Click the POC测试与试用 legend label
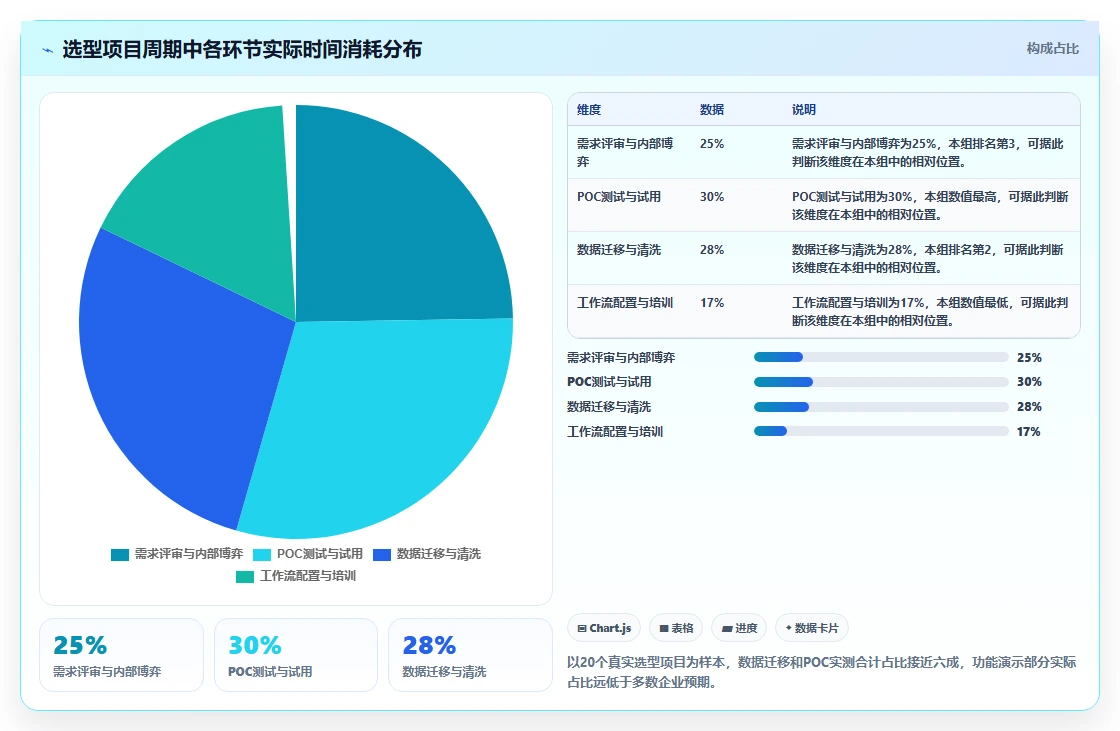The width and height of the screenshot is (1120, 731). pos(319,554)
